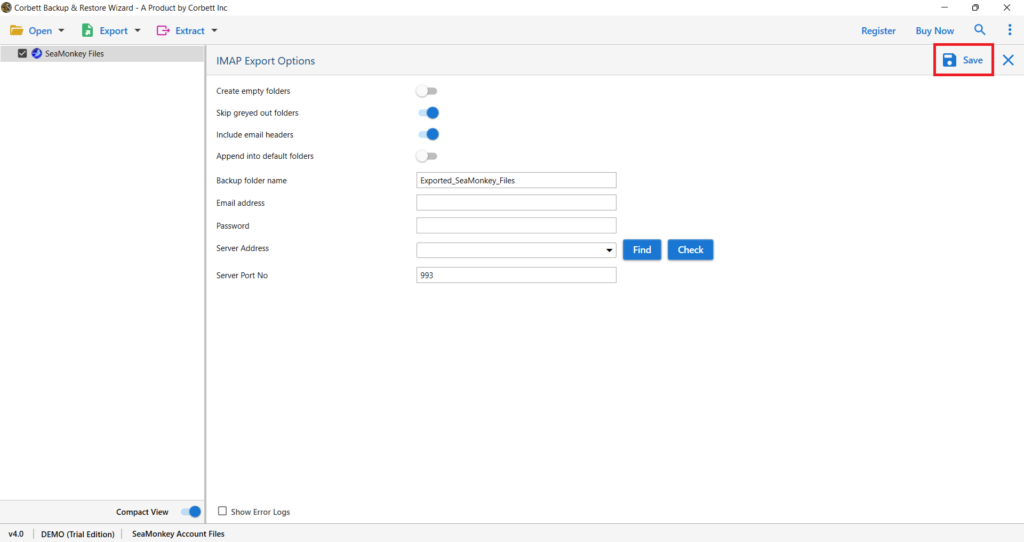The image size is (1024, 542).
Task: Turn off Include email headers toggle
Action: [x=428, y=135]
